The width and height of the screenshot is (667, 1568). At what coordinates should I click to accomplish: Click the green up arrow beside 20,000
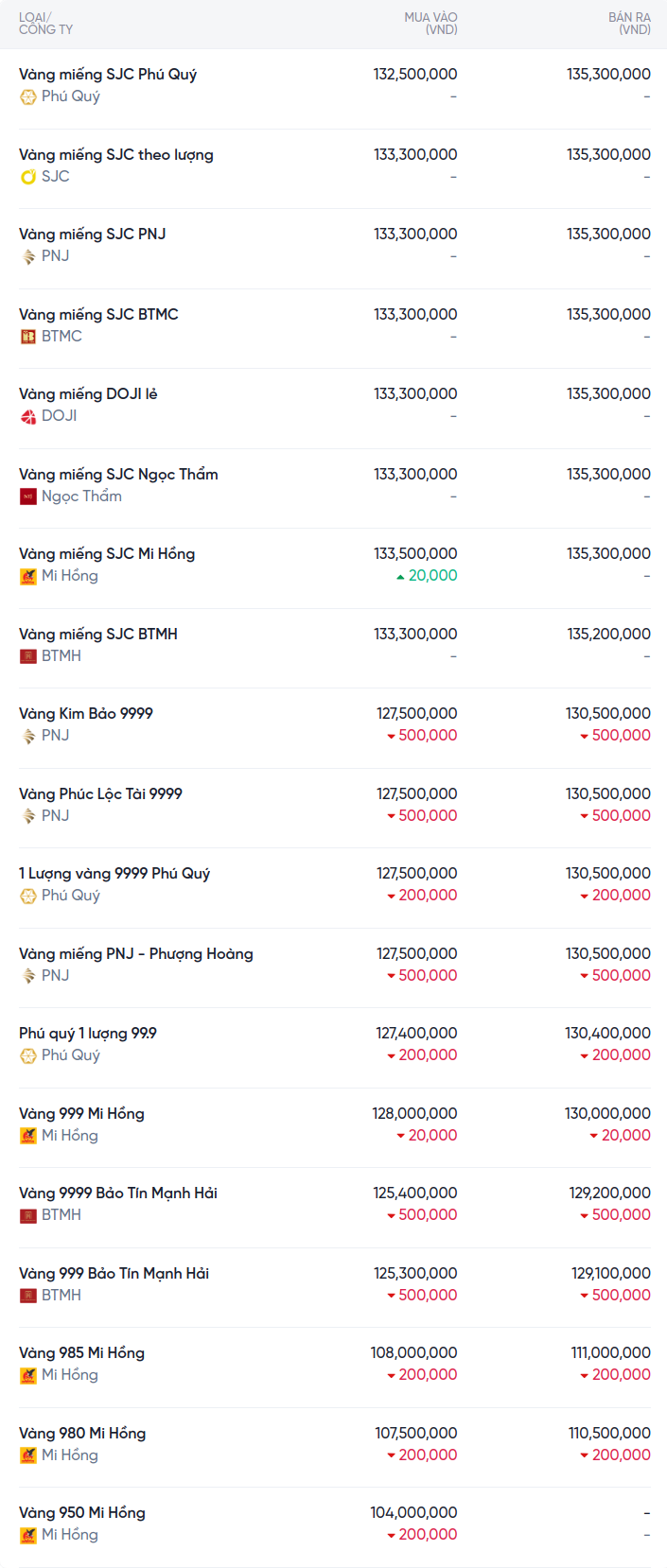pyautogui.click(x=400, y=577)
